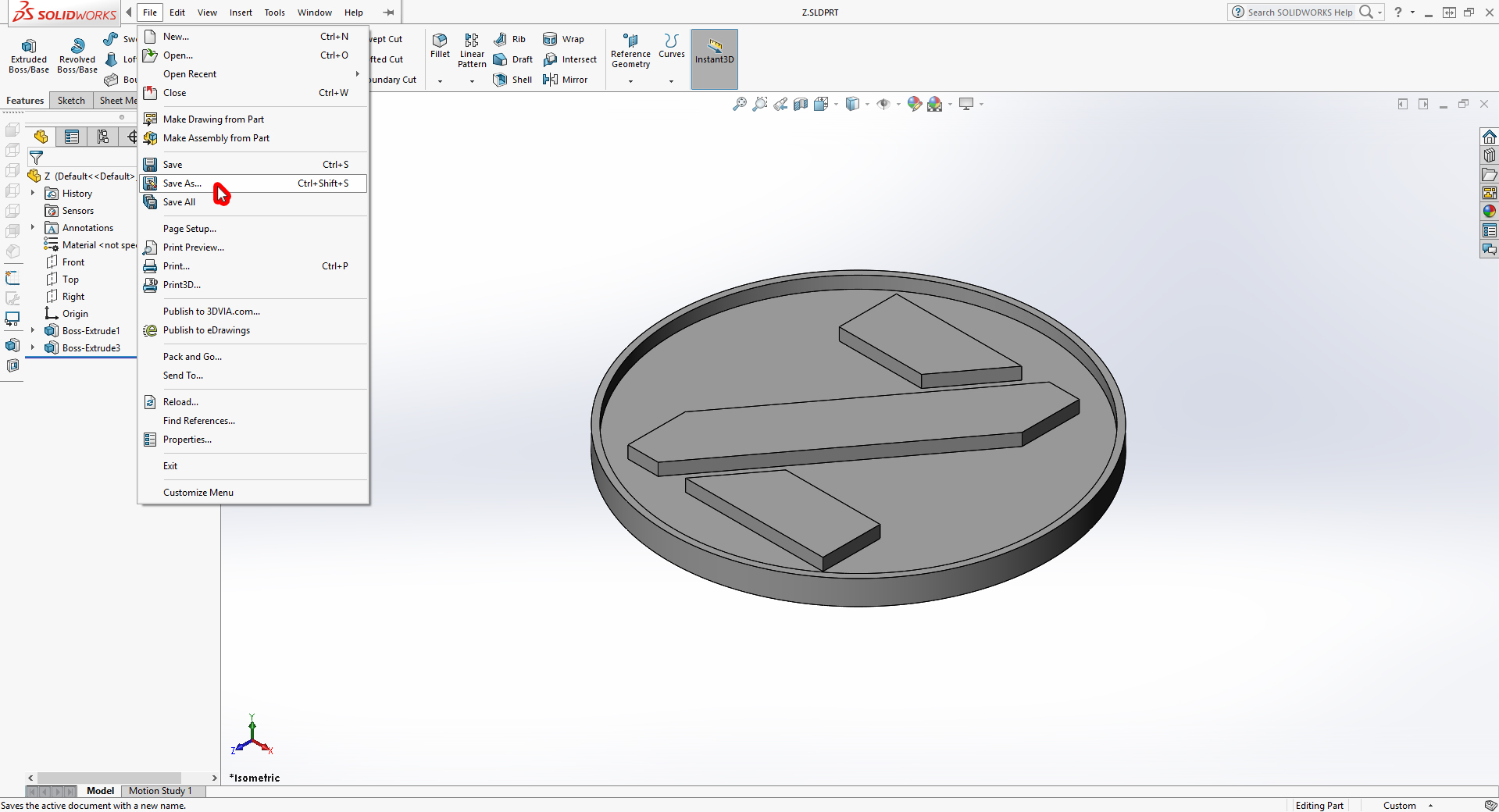
Task: Click Pack and Go... menu entry
Action: pos(192,357)
